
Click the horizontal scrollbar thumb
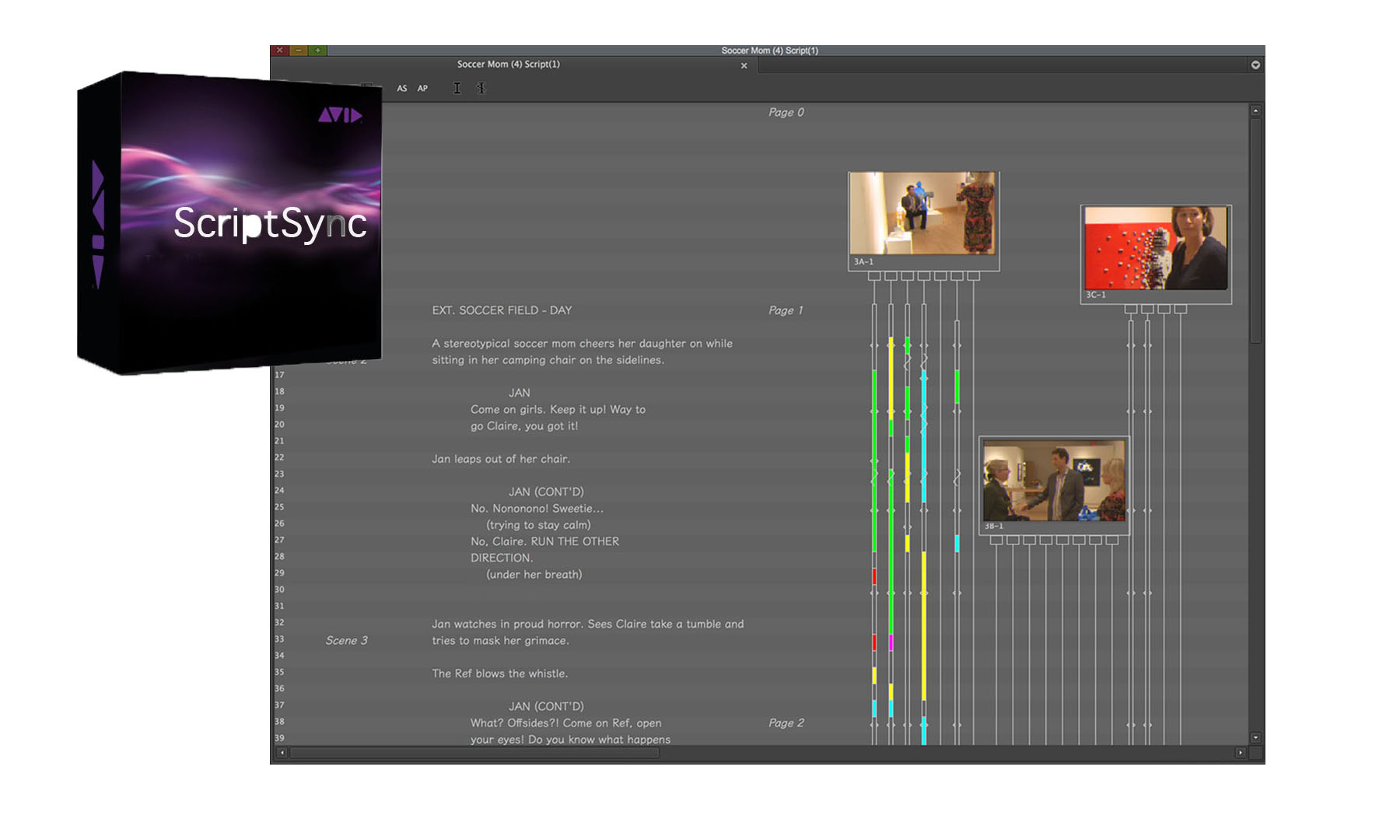(474, 753)
